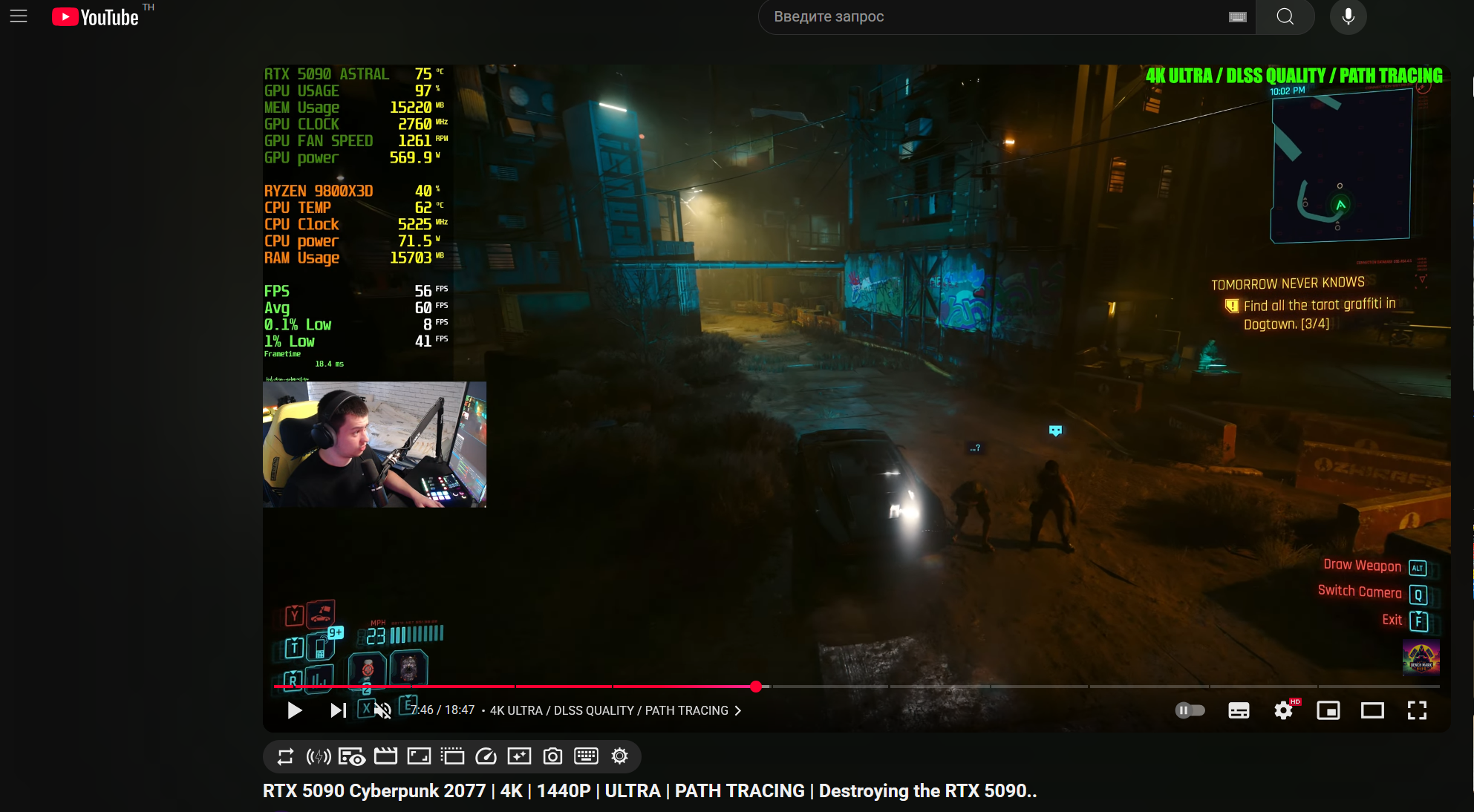Open extension options gear in toolbar
1474x812 pixels.
coord(619,756)
